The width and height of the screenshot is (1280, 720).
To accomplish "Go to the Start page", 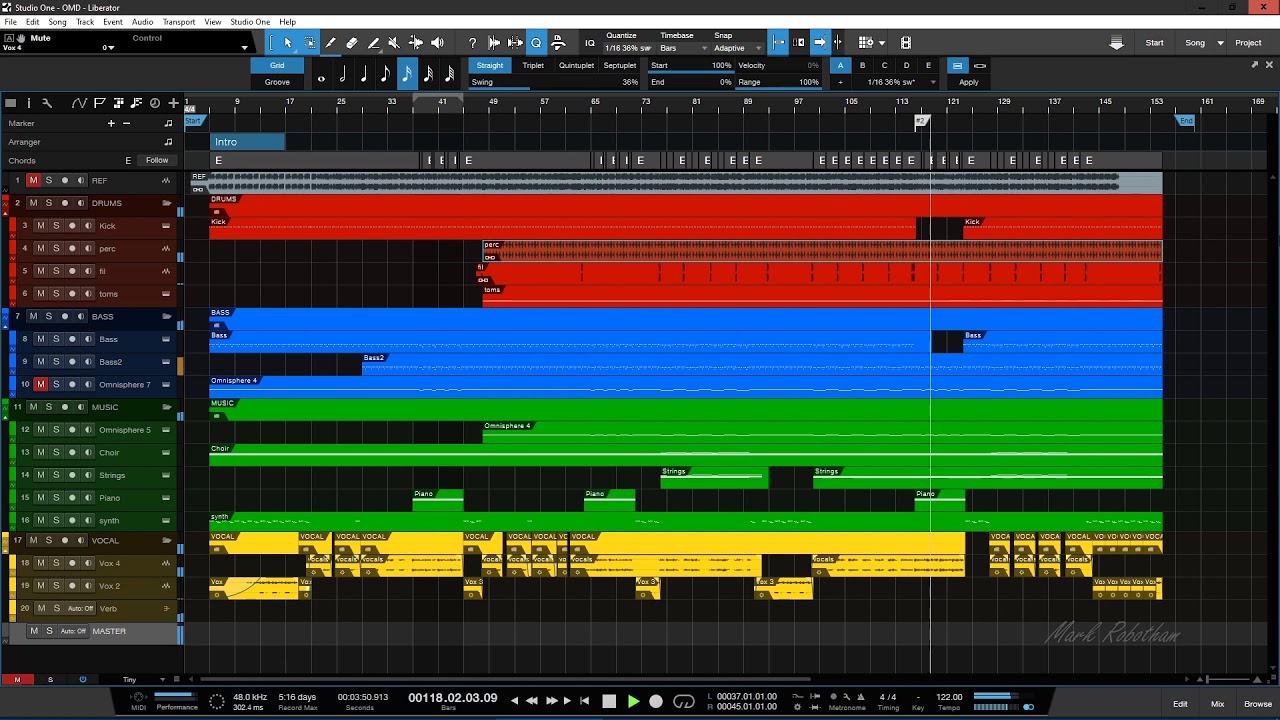I will pyautogui.click(x=1154, y=43).
